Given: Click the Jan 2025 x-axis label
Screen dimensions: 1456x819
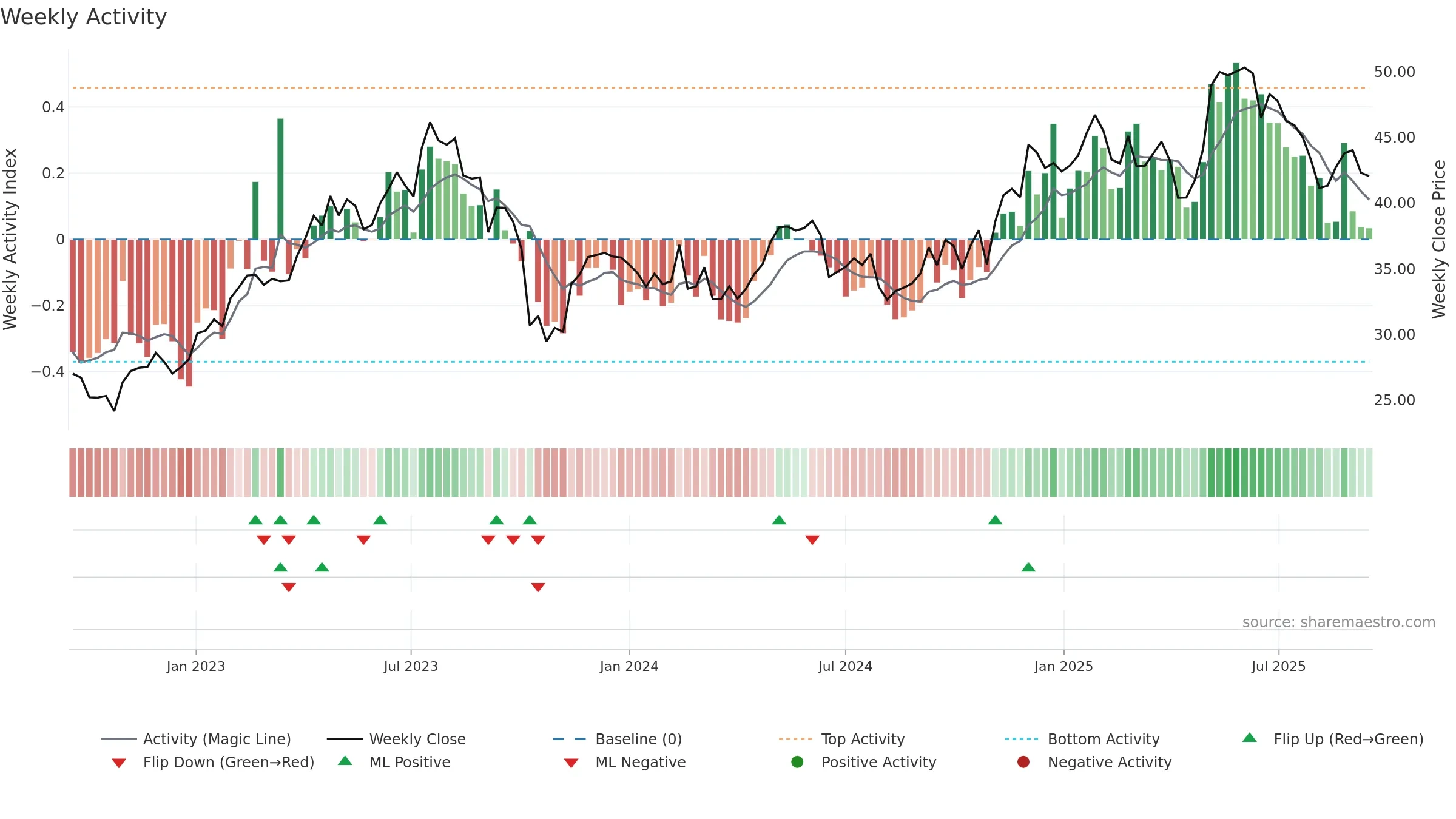Looking at the screenshot, I should 1063,666.
